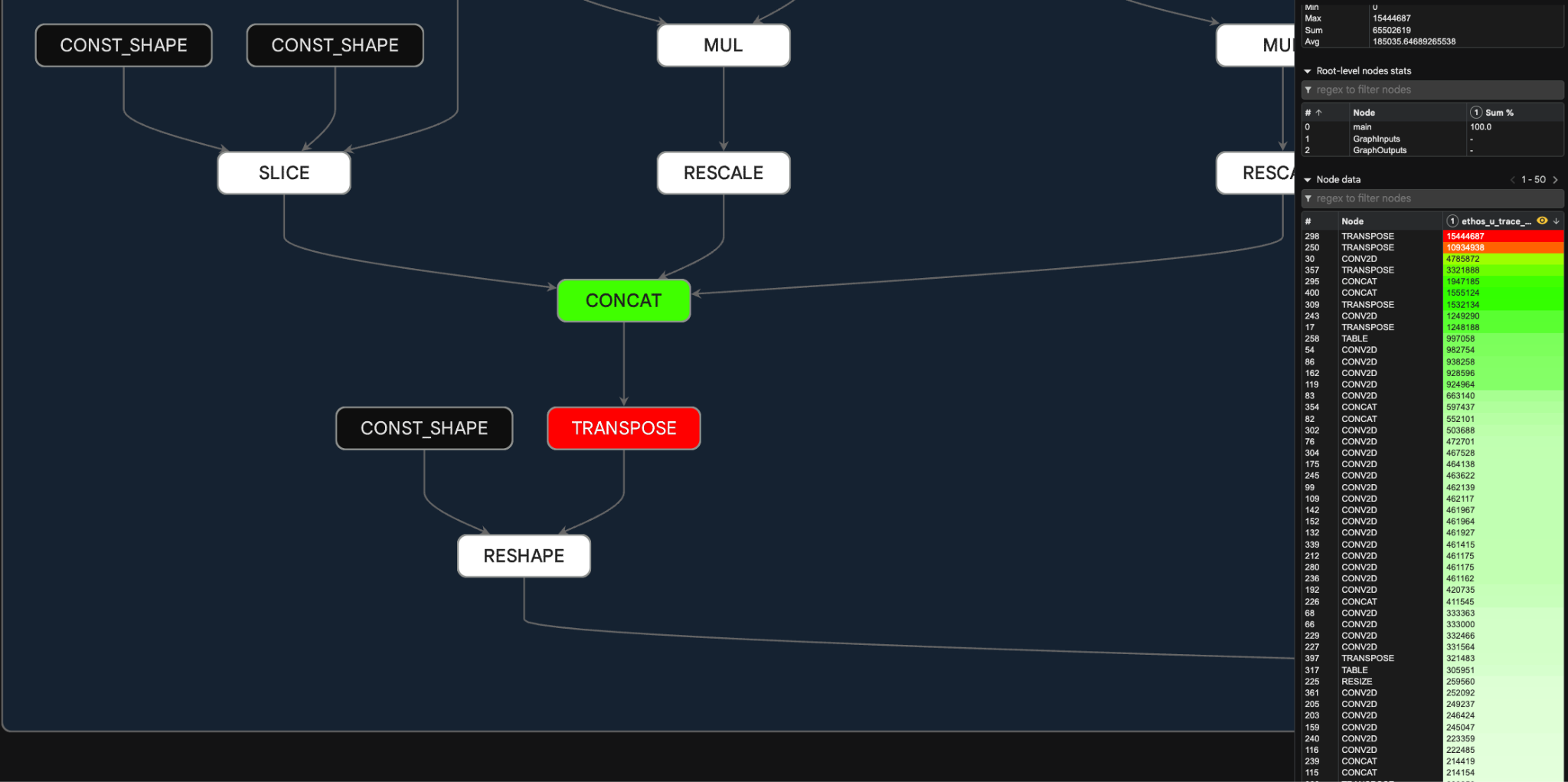The image size is (1568, 782).
Task: Select the RESCALE node below center MUL
Action: (724, 173)
